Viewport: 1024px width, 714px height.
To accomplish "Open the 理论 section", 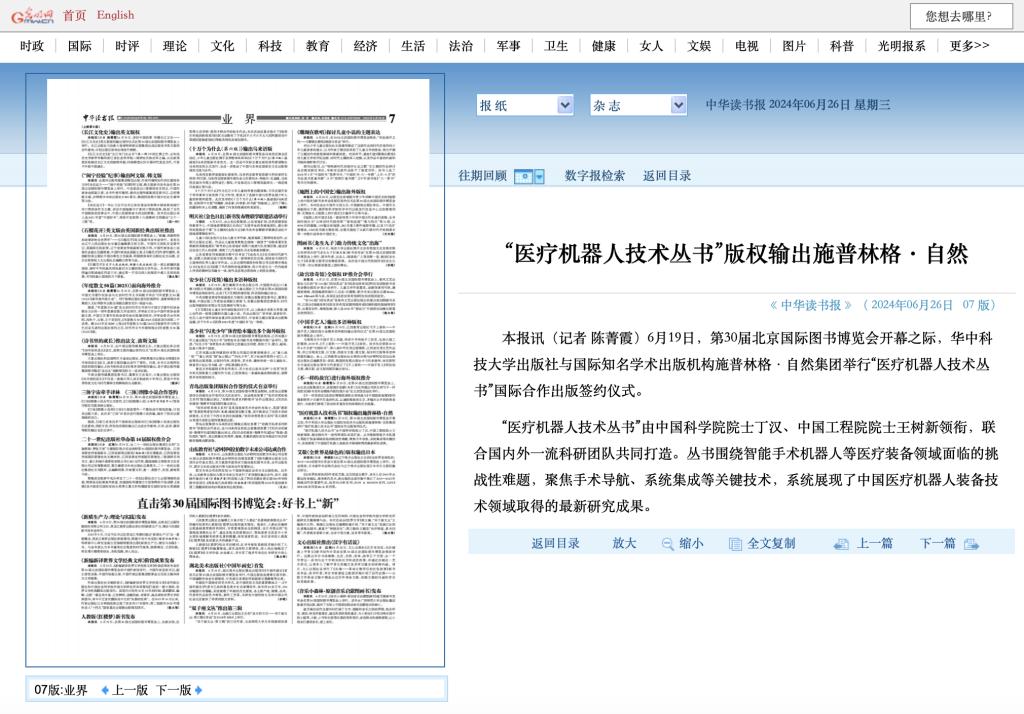I will coord(175,46).
